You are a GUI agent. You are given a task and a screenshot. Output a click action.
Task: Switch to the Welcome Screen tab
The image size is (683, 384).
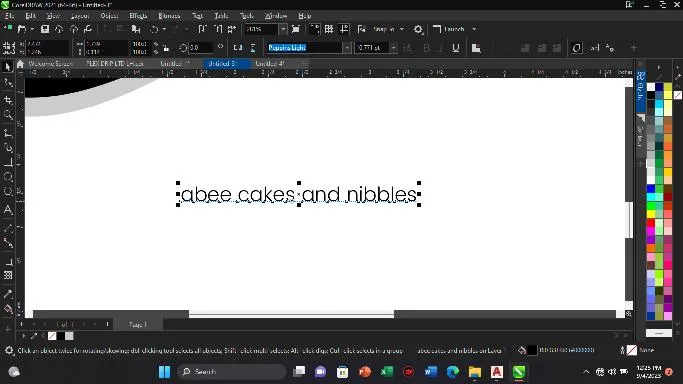click(50, 64)
